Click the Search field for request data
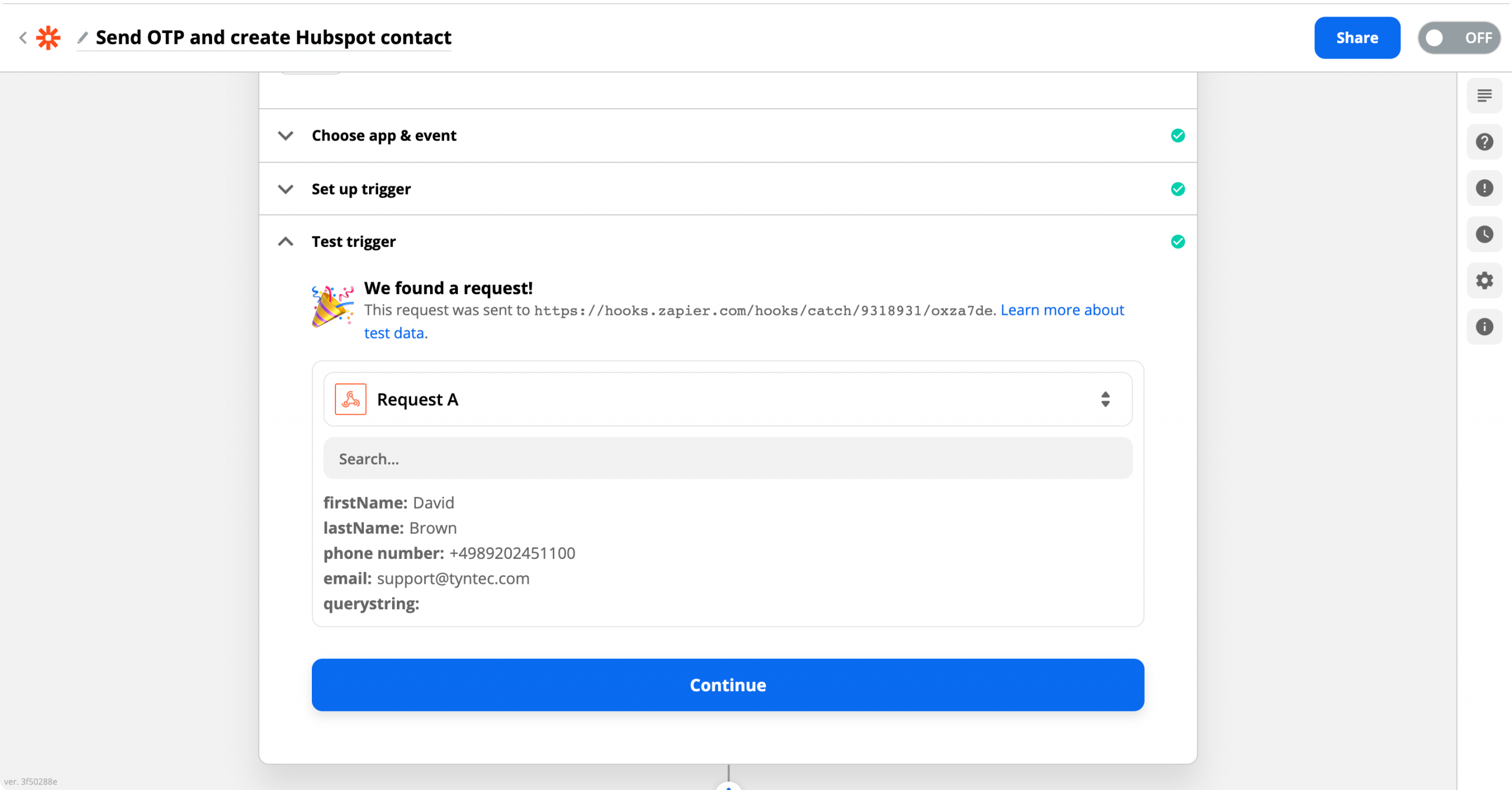Image resolution: width=1512 pixels, height=790 pixels. pyautogui.click(x=728, y=459)
